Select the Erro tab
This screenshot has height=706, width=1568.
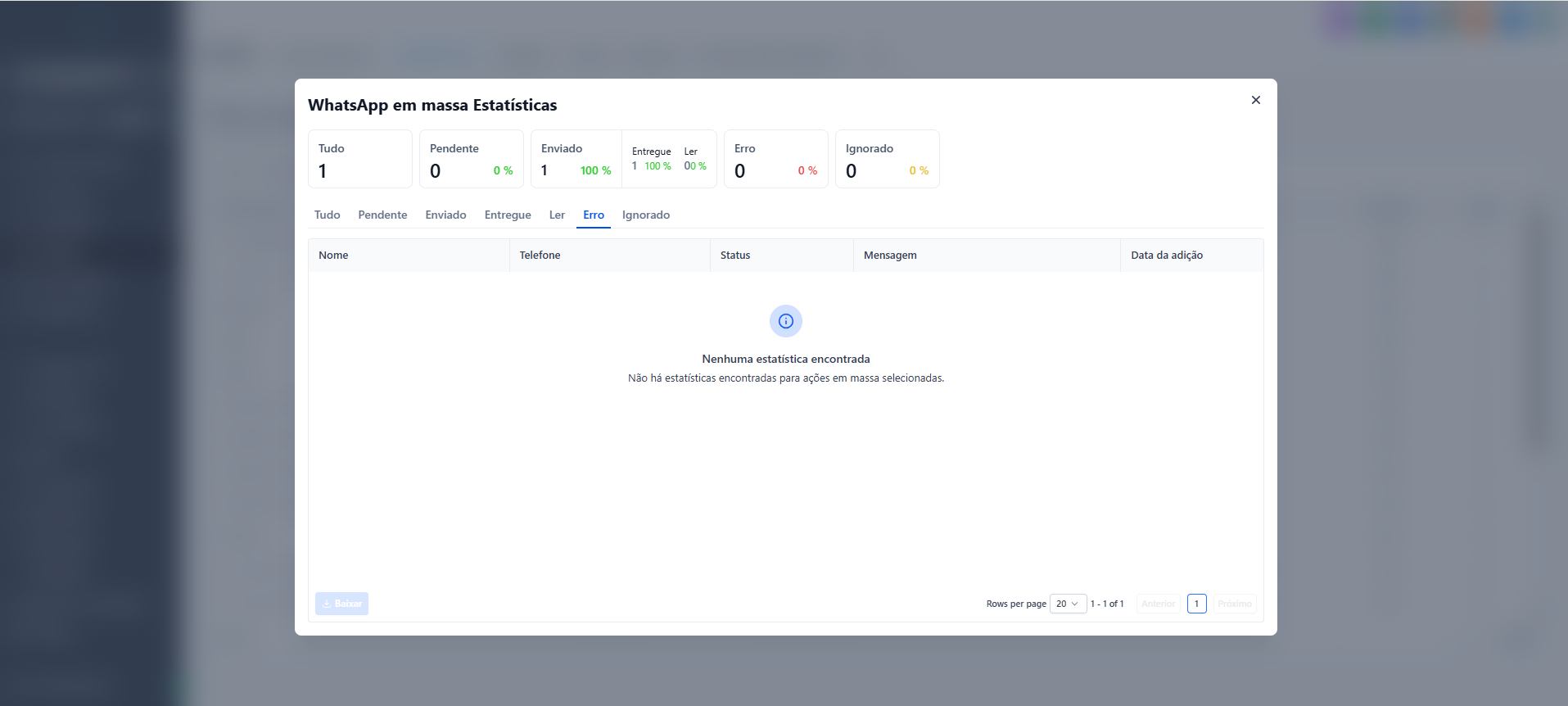(594, 215)
